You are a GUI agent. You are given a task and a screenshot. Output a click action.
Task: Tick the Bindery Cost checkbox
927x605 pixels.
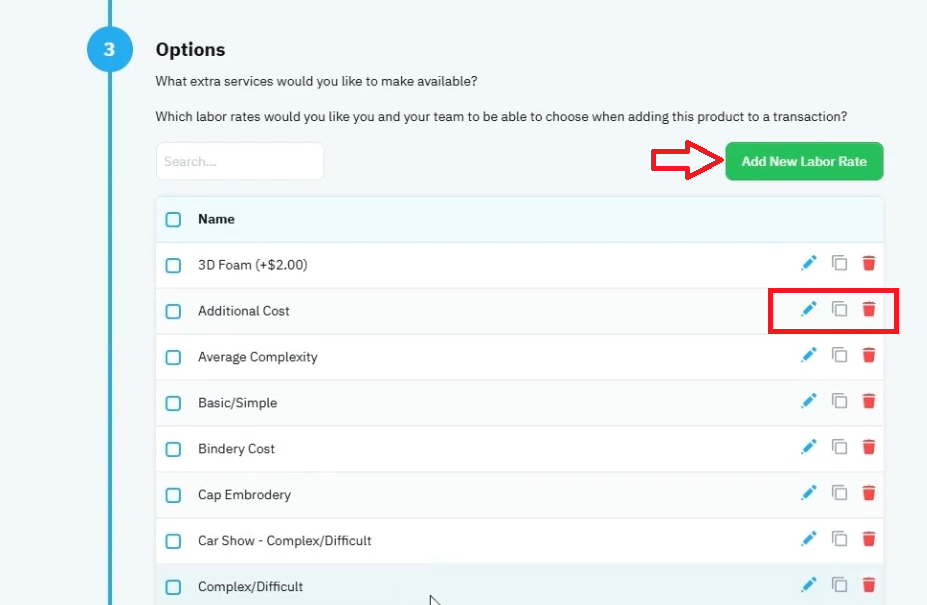(173, 449)
